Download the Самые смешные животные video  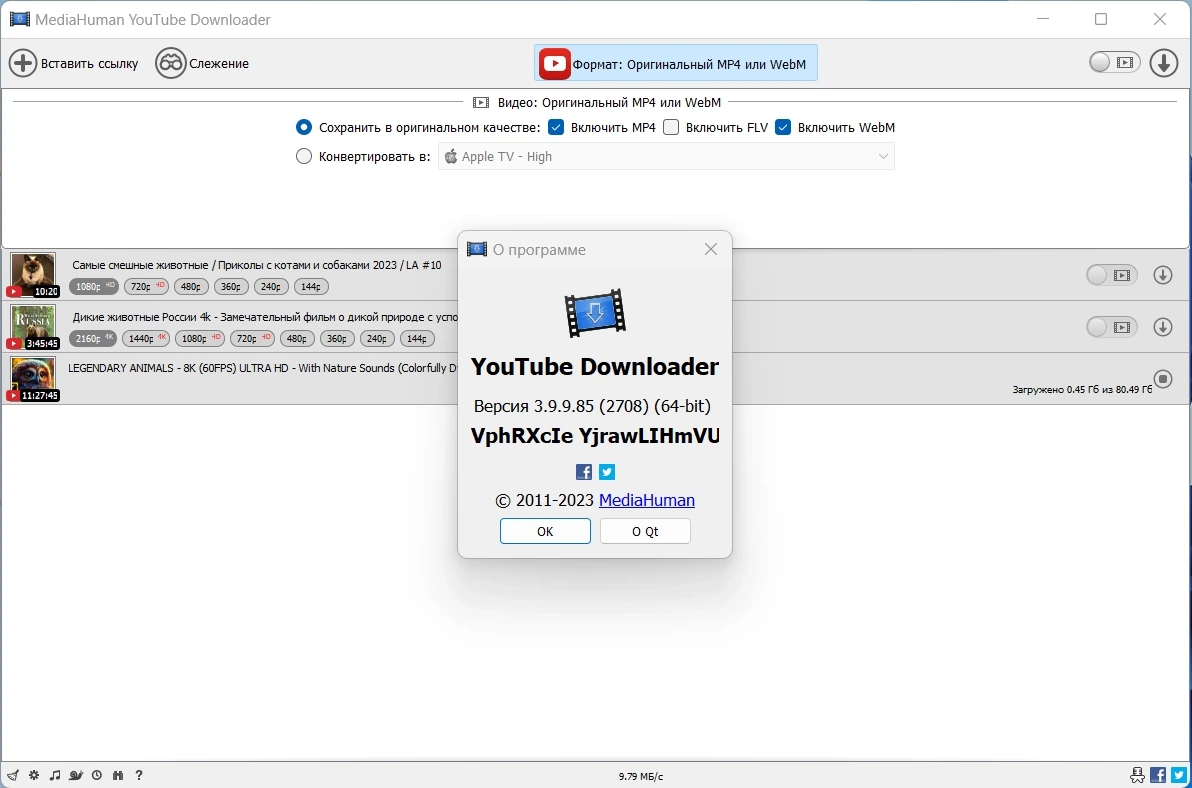click(1162, 275)
